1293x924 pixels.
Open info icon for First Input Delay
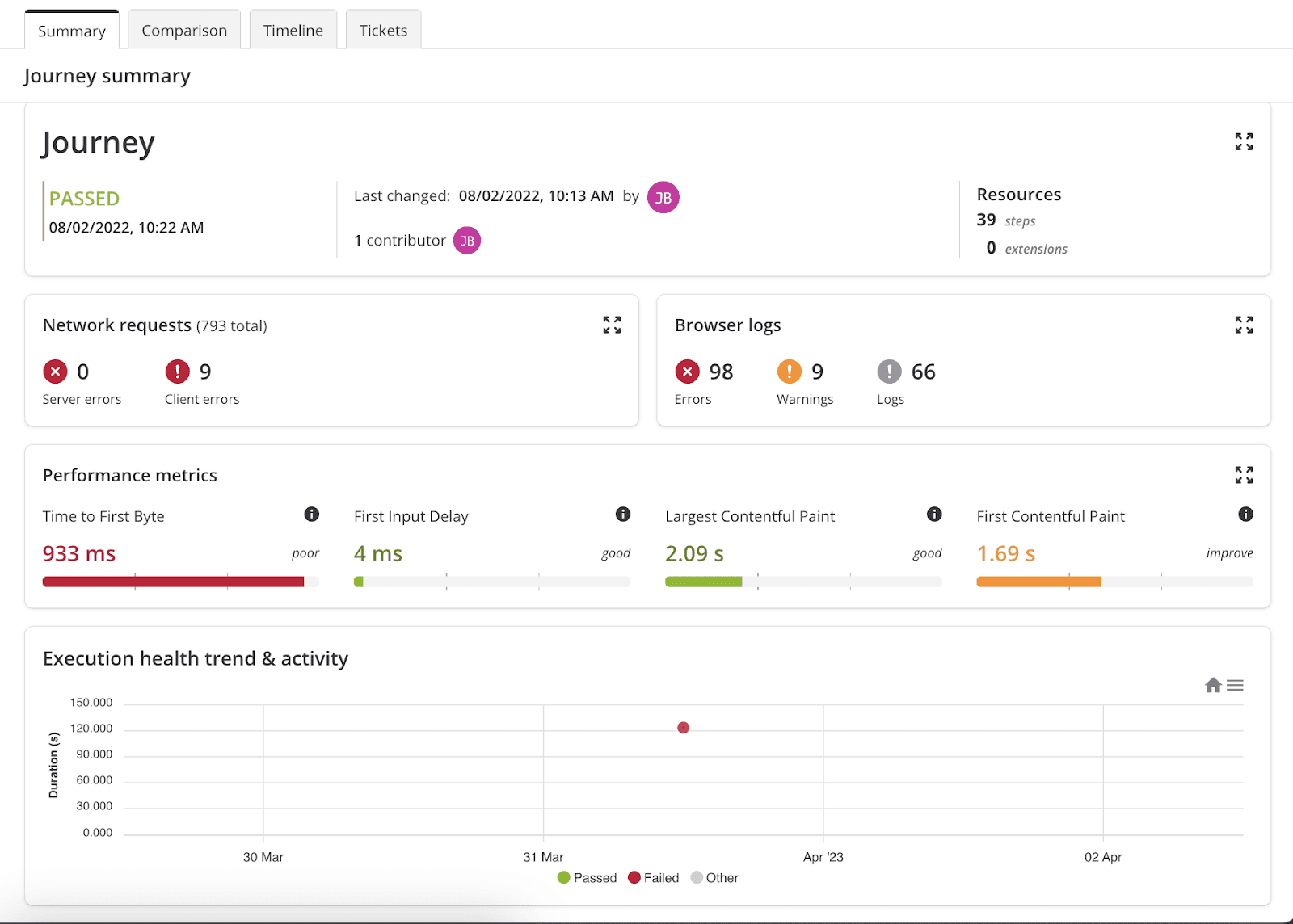coord(623,514)
